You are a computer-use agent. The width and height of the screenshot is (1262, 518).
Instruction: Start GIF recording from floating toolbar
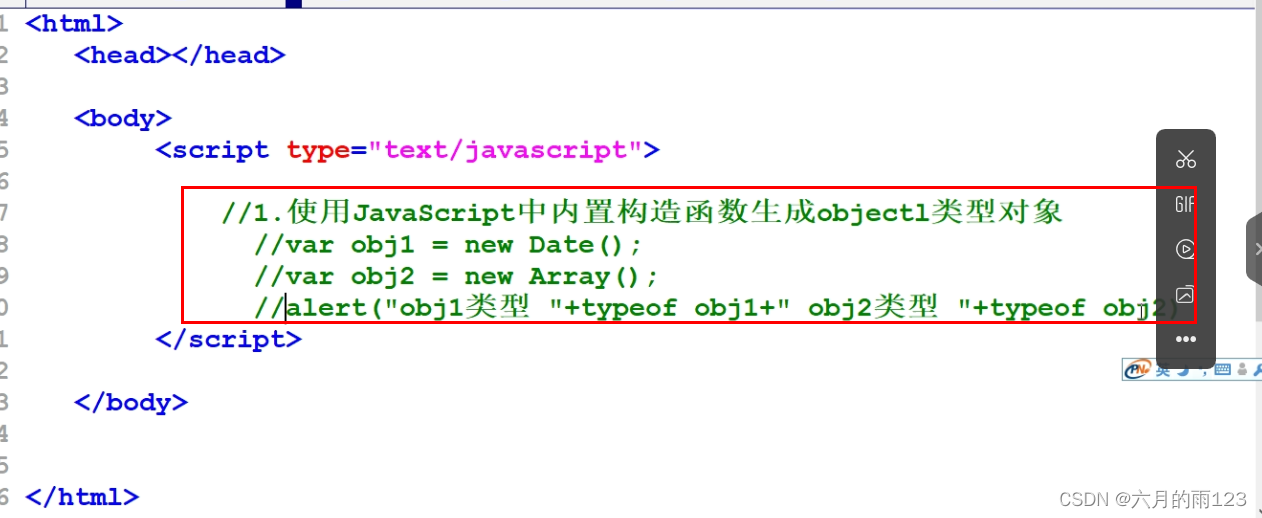coord(1186,204)
